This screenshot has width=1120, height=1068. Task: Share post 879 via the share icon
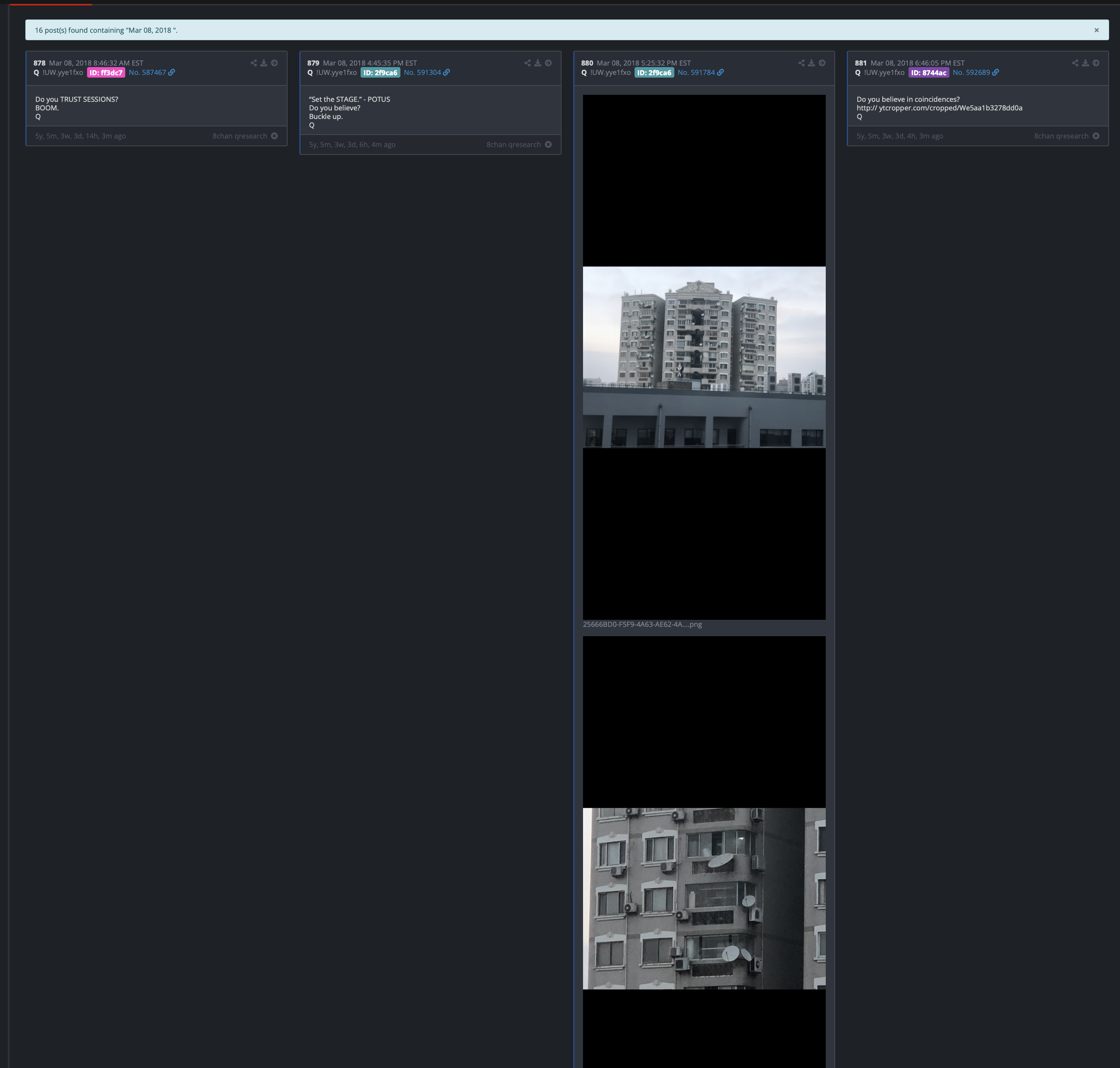[528, 63]
